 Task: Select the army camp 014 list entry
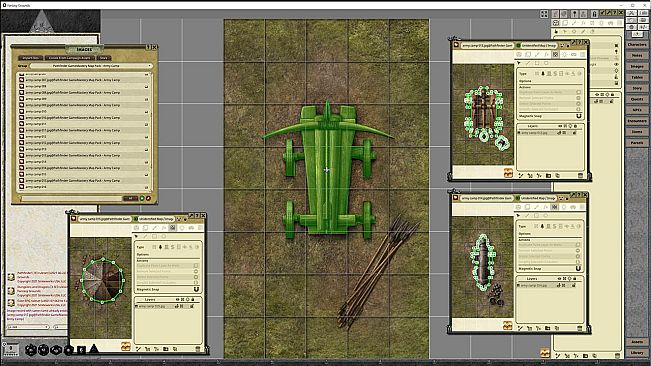coord(83,162)
